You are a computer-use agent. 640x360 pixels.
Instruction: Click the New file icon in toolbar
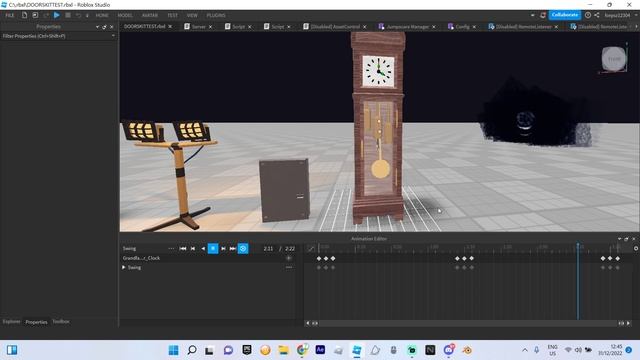(24, 15)
